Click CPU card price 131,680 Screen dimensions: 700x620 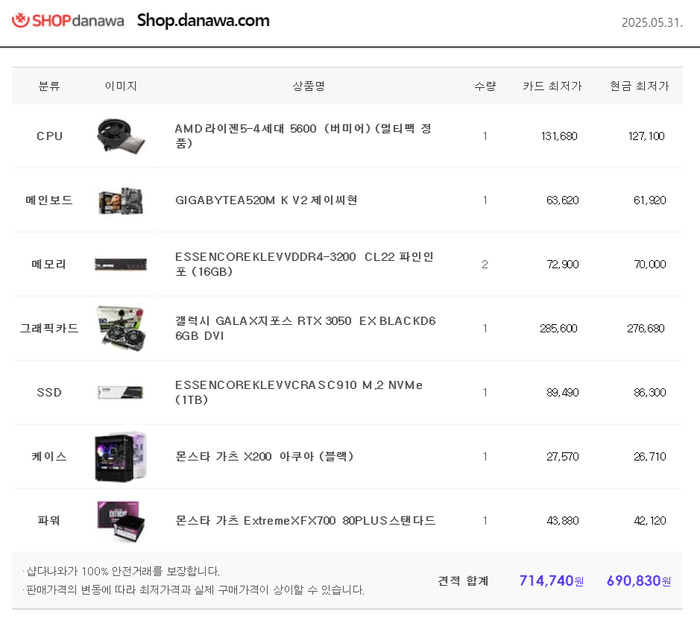559,136
